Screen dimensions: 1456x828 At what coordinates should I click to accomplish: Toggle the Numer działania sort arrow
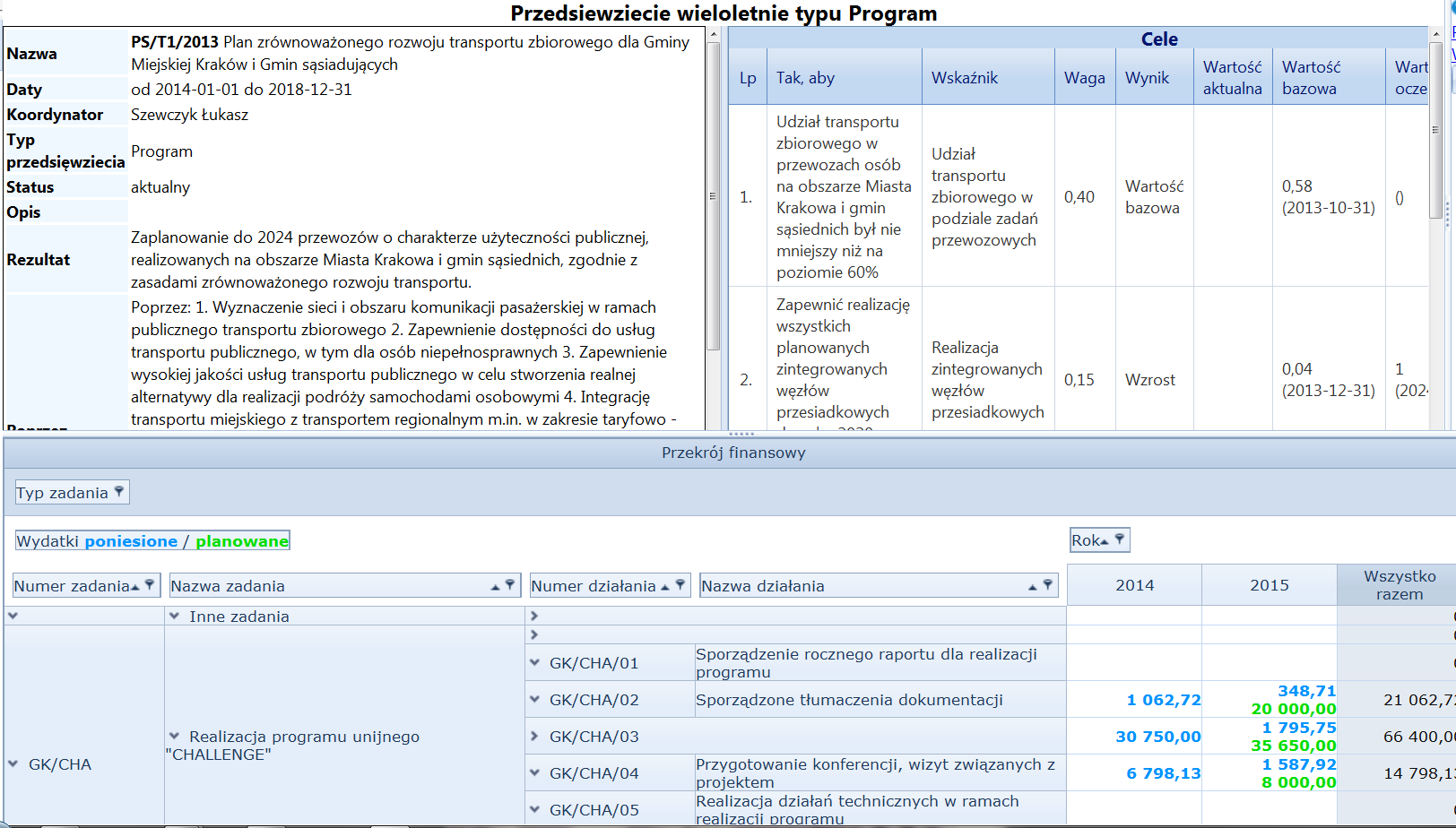pos(665,587)
